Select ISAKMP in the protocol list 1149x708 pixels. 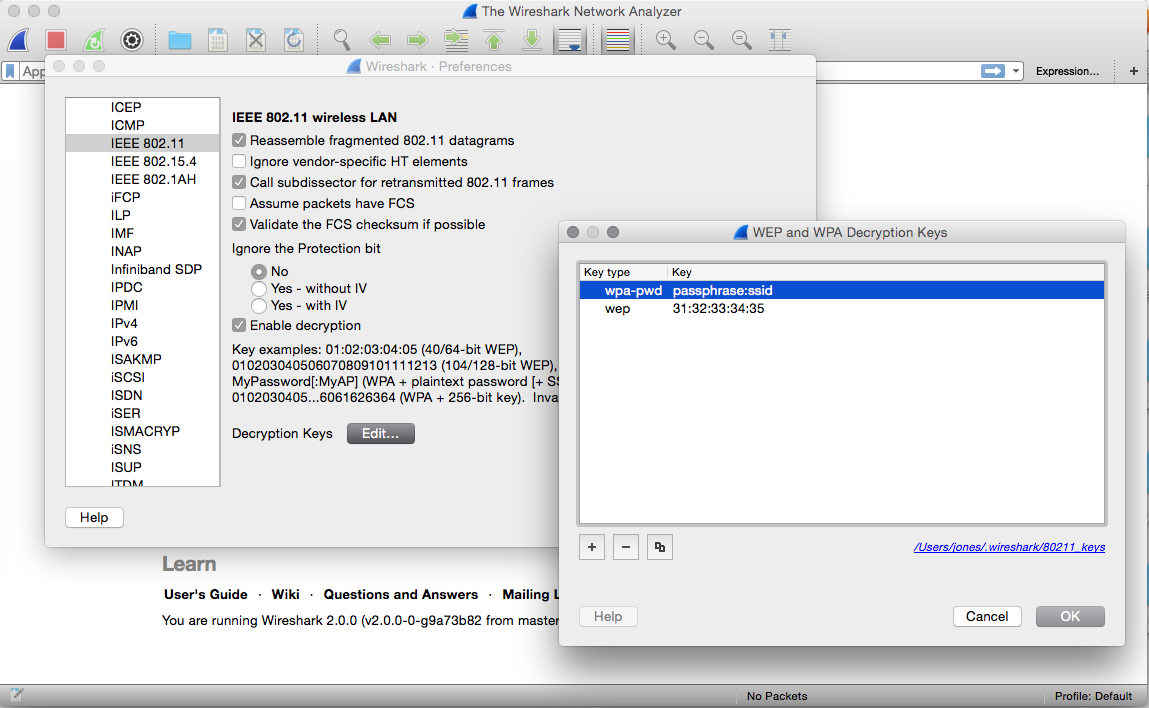click(136, 359)
